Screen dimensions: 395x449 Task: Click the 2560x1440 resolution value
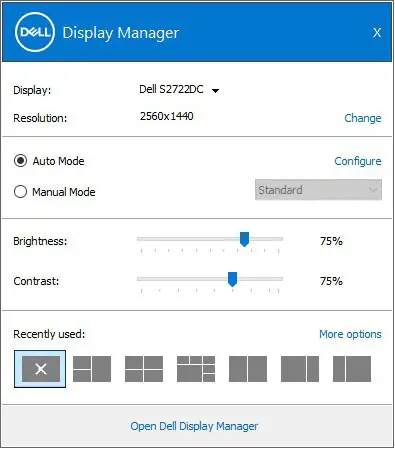pos(167,116)
